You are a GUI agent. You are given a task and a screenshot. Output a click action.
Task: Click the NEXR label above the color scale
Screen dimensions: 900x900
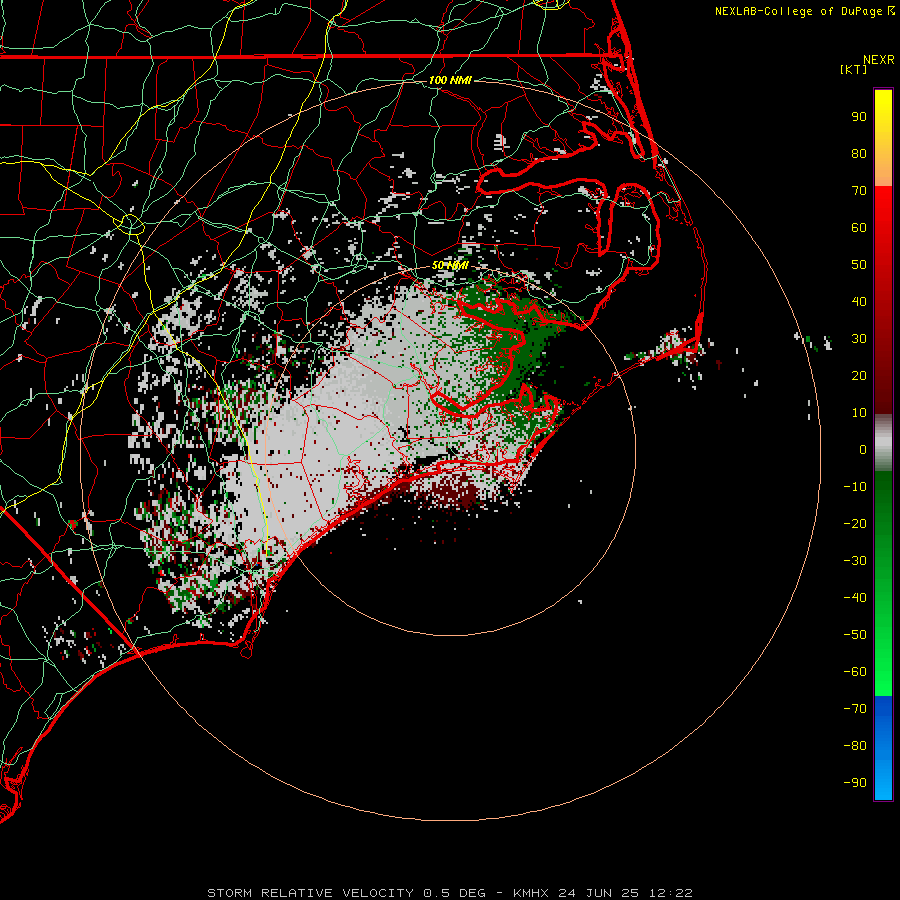[878, 60]
